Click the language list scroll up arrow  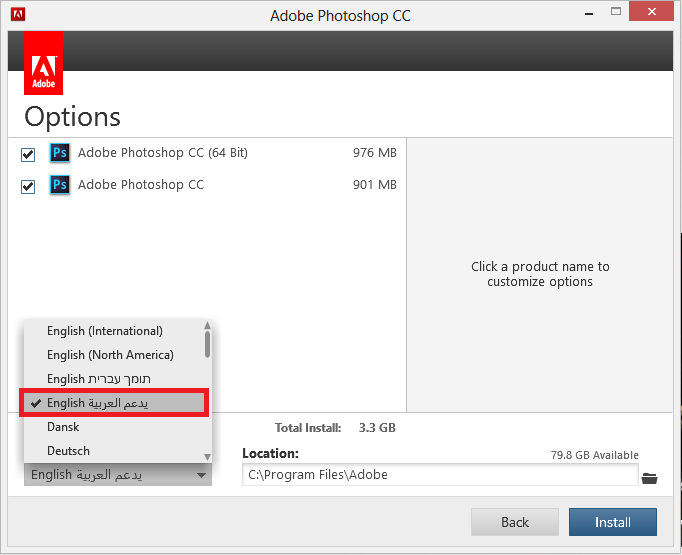pos(207,325)
